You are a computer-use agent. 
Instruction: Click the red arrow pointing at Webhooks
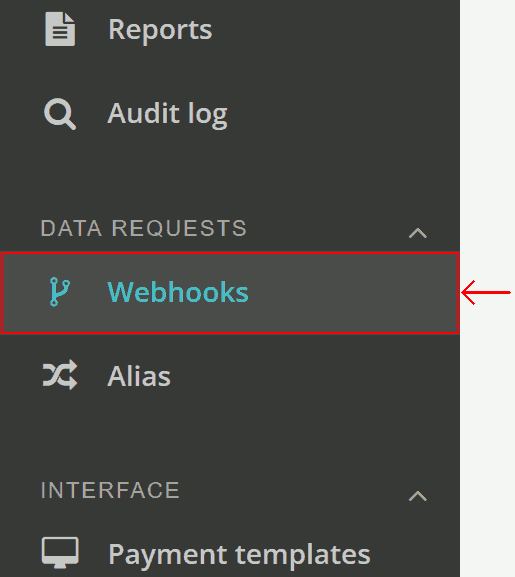486,293
